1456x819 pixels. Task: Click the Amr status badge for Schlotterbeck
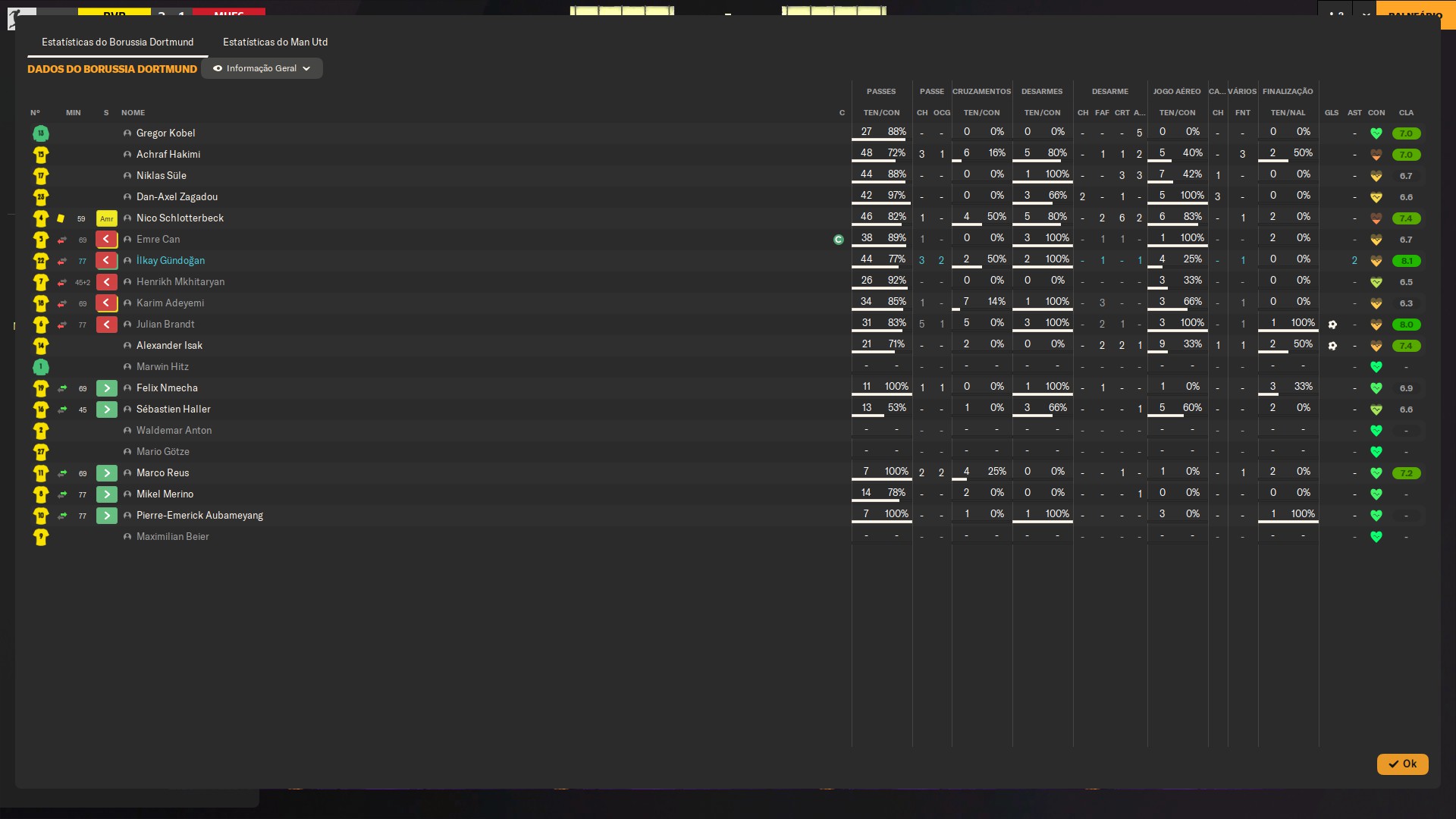pos(107,218)
